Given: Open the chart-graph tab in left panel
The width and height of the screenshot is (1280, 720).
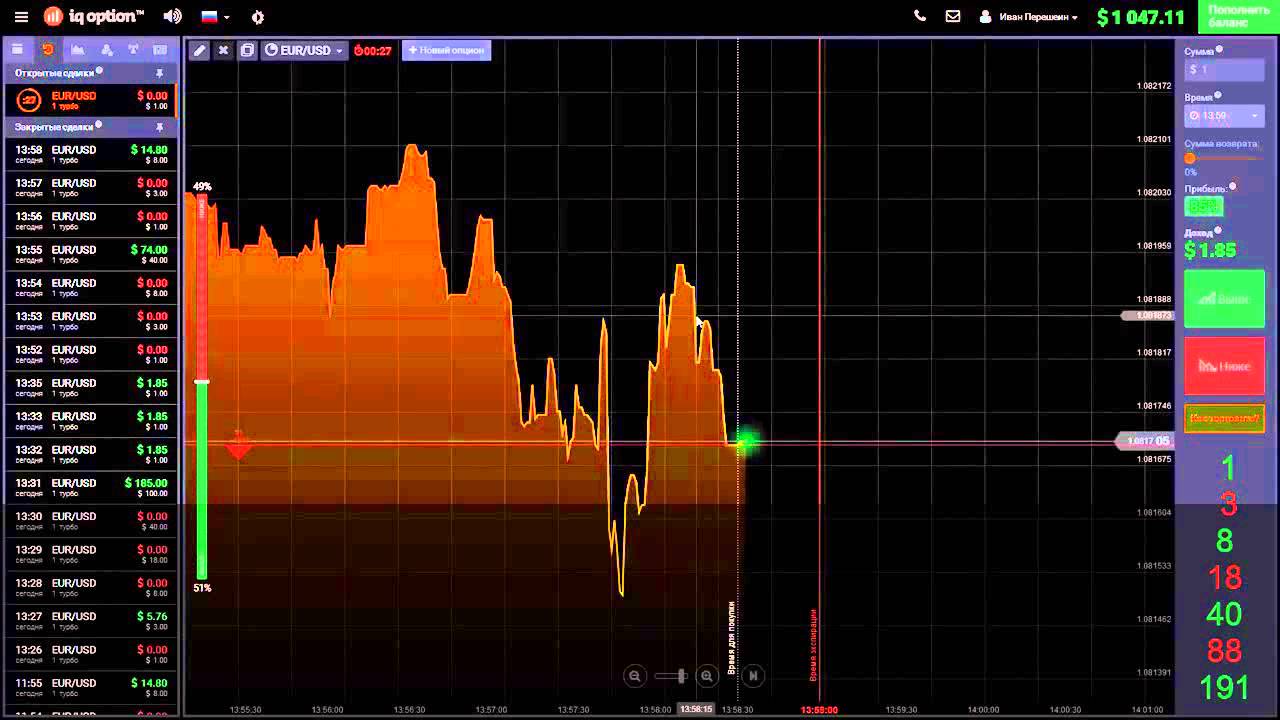Looking at the screenshot, I should pyautogui.click(x=77, y=48).
